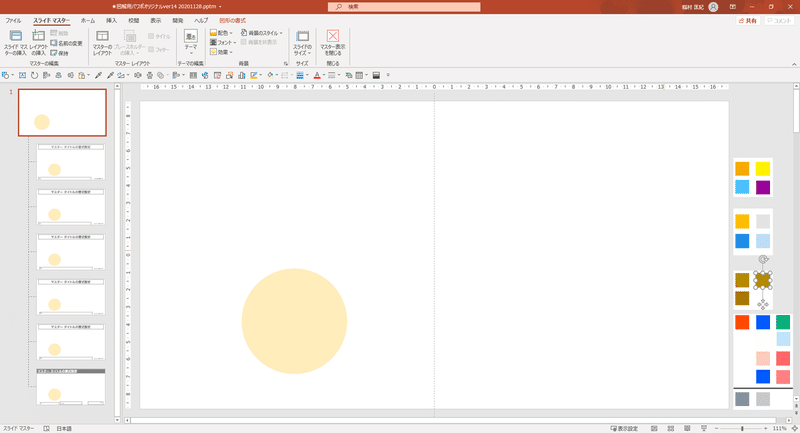800x433 pixels.
Task: Open the File (ファイル) tab
Action: click(x=13, y=21)
